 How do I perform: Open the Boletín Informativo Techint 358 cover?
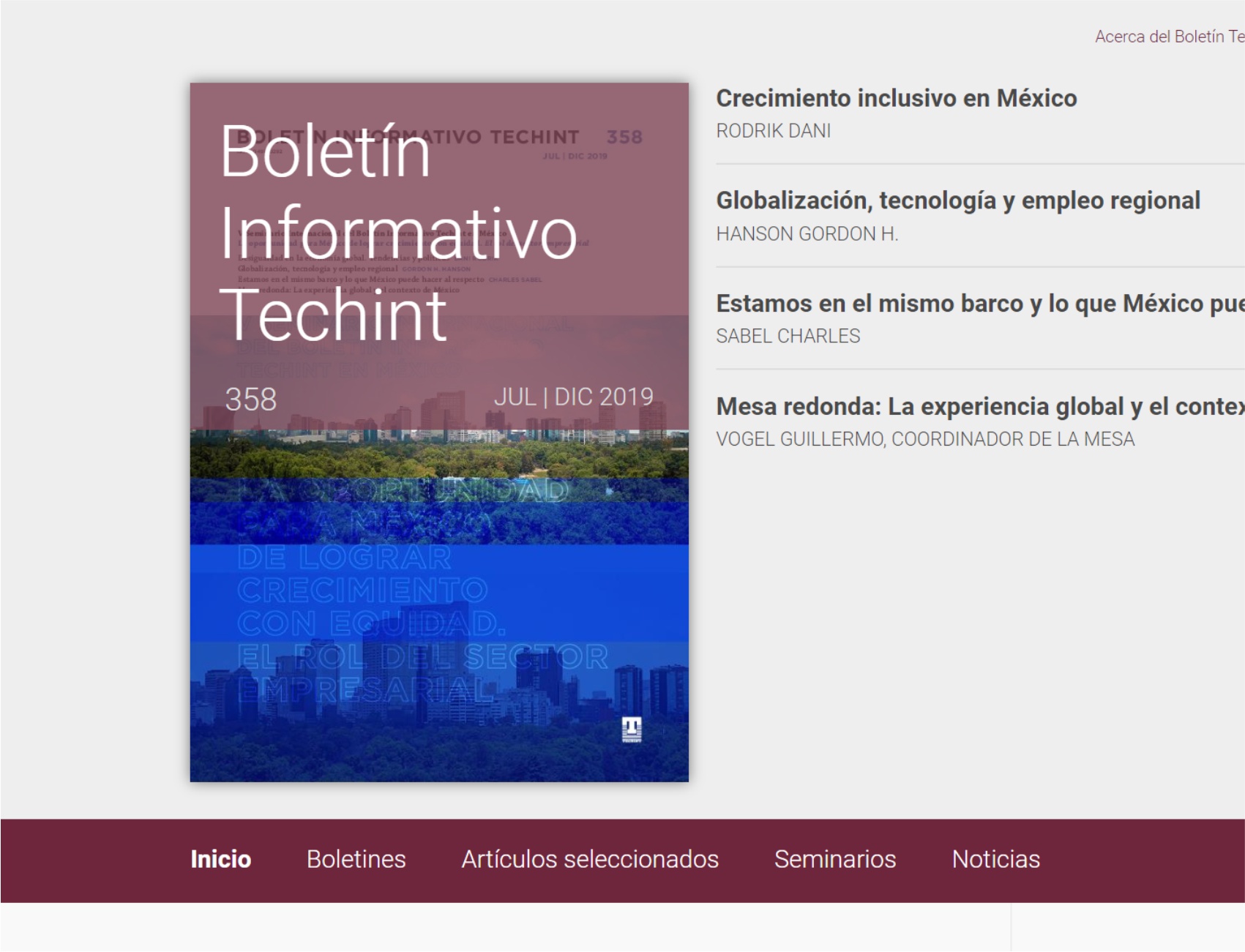click(439, 432)
